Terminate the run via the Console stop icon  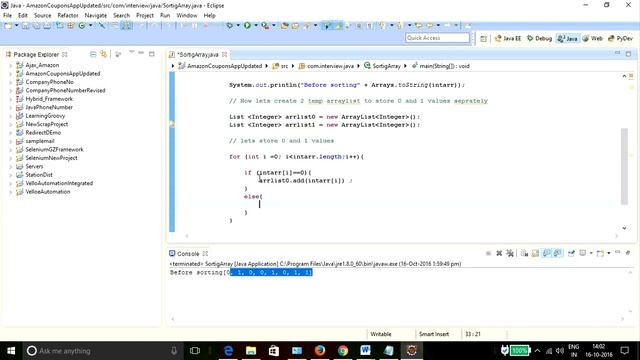click(488, 253)
